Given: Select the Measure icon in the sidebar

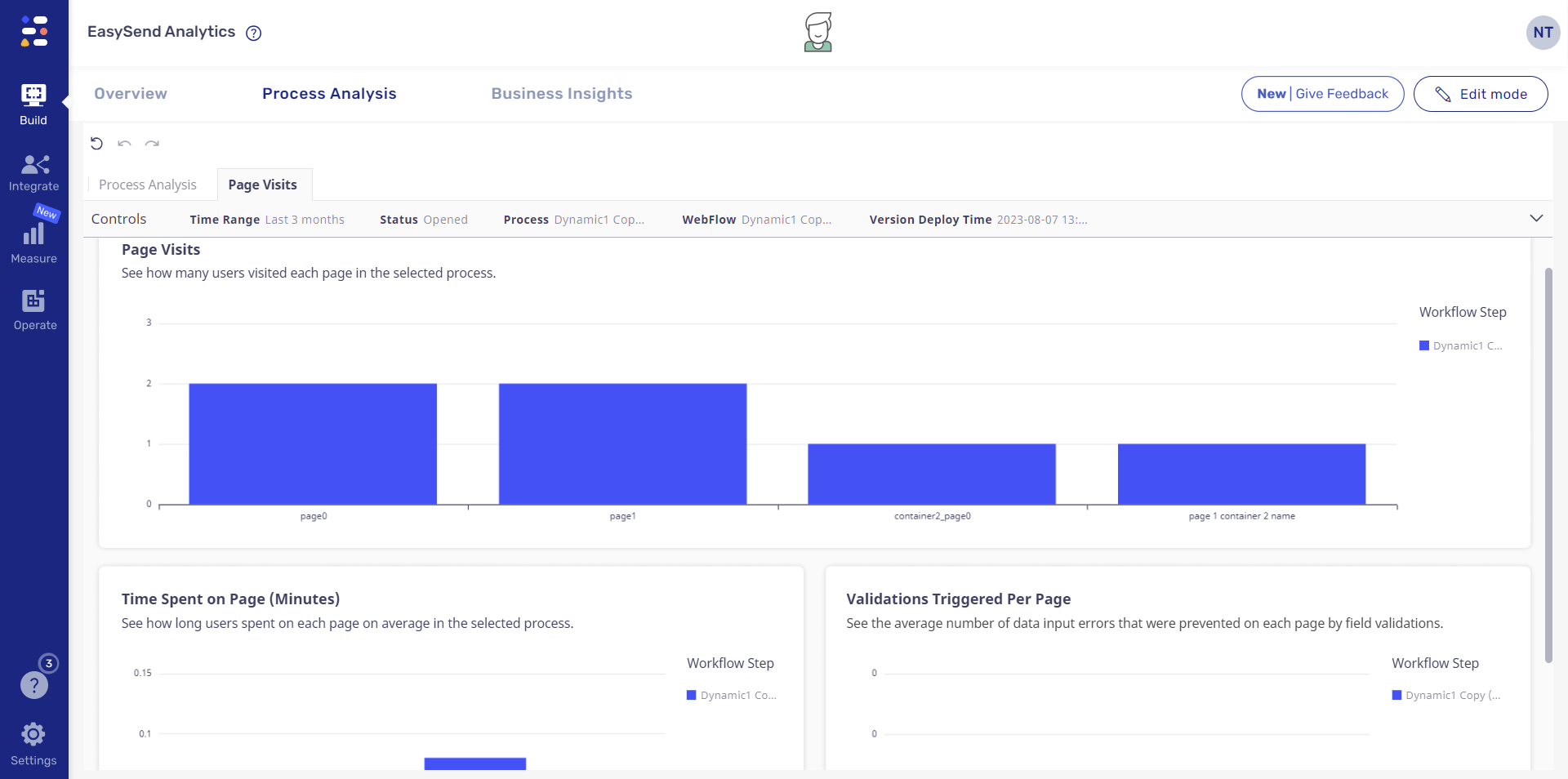Looking at the screenshot, I should coord(33,241).
